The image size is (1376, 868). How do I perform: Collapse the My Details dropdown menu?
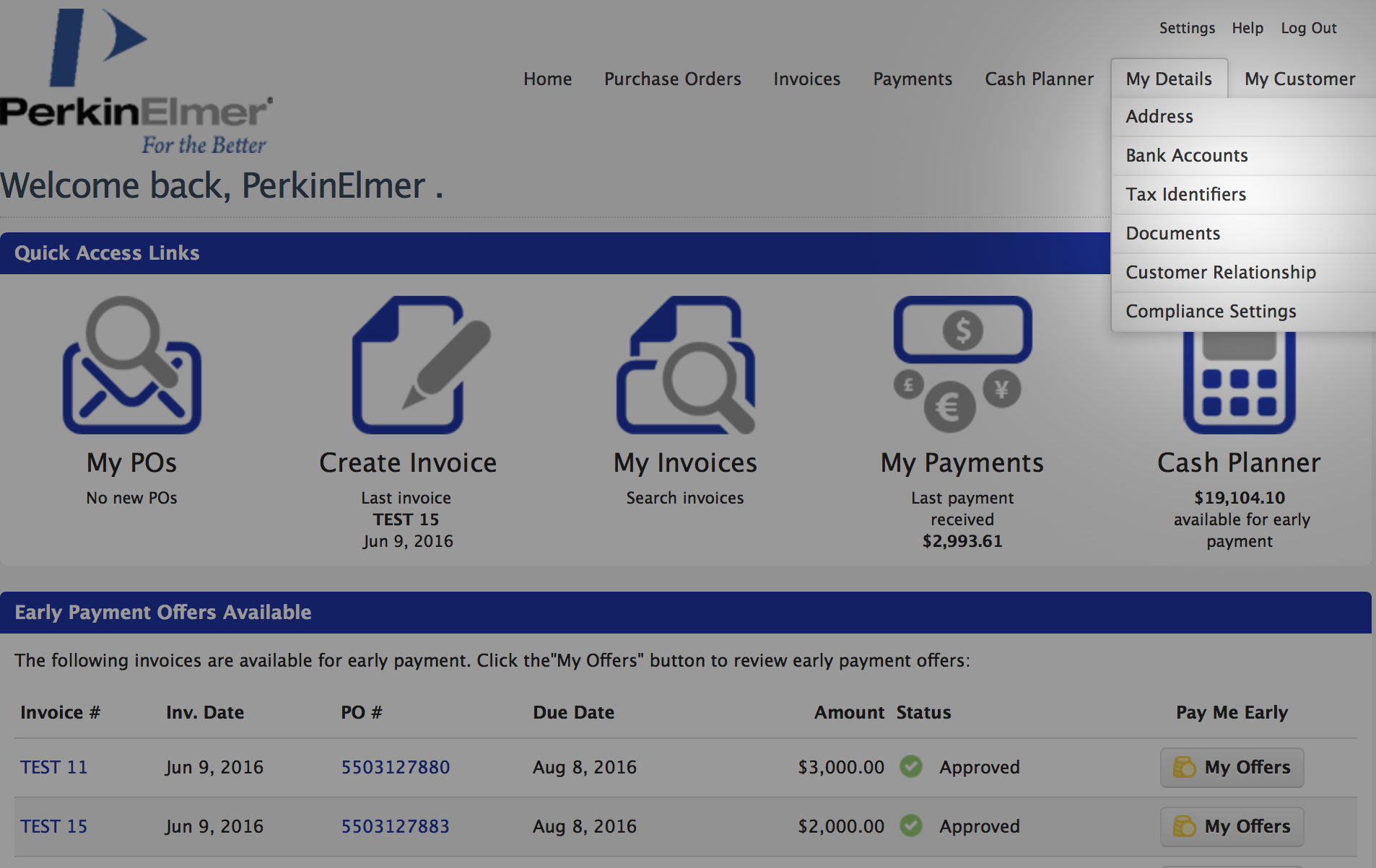(x=1170, y=79)
